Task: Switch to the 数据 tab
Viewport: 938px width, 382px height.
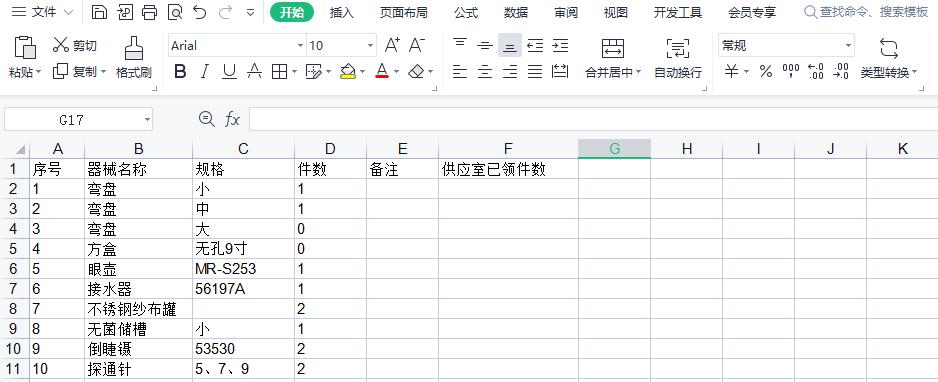Action: point(516,13)
